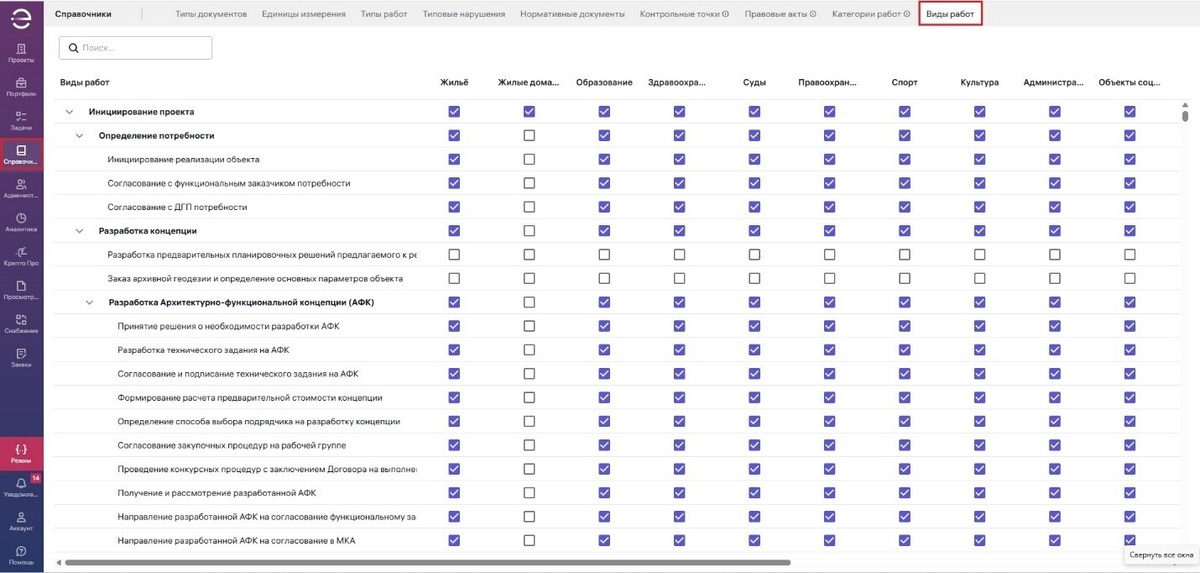
Task: Click the Свернуть все окна button
Action: pyautogui.click(x=1162, y=553)
